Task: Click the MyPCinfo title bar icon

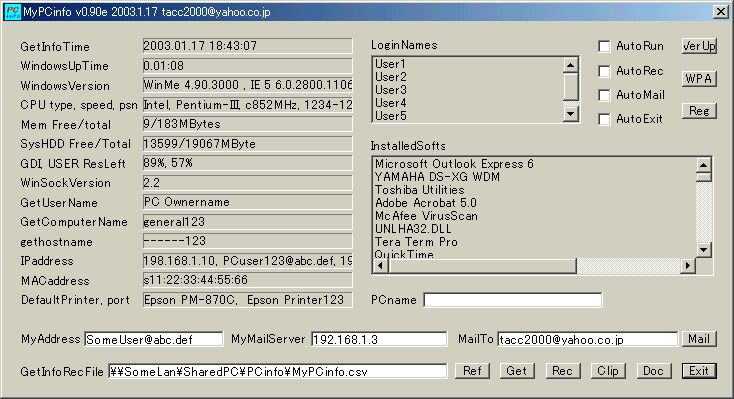Action: pos(13,12)
